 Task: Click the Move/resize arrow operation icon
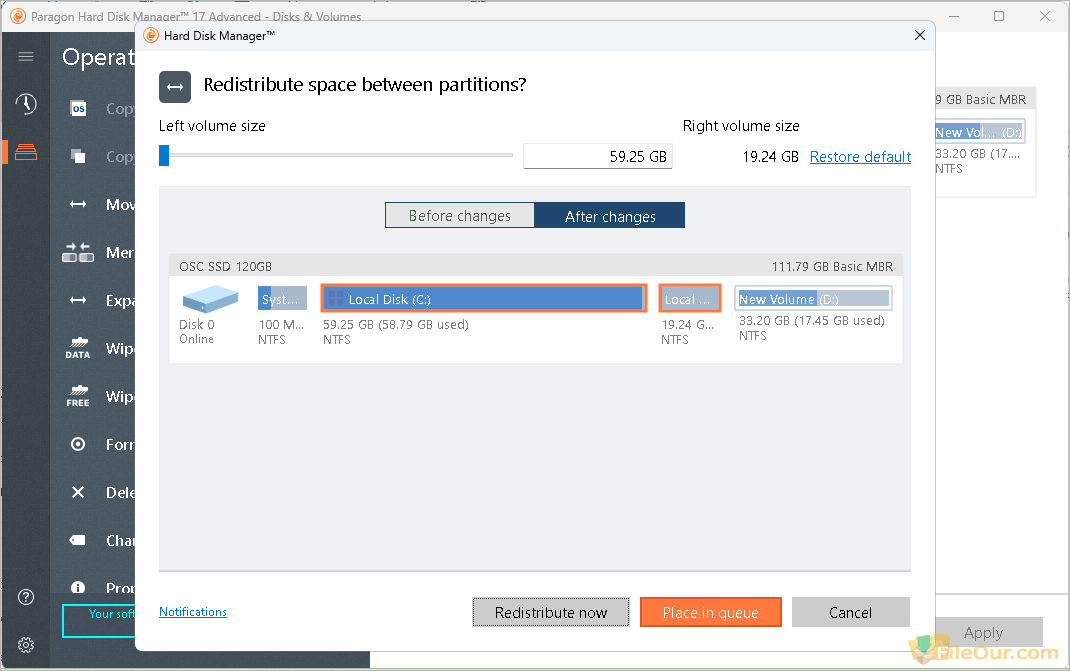tap(78, 204)
